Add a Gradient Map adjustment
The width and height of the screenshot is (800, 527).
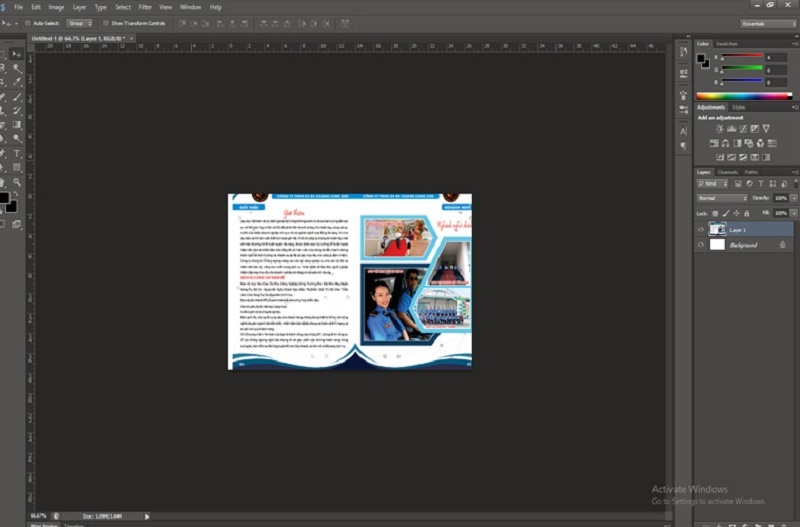coord(766,157)
